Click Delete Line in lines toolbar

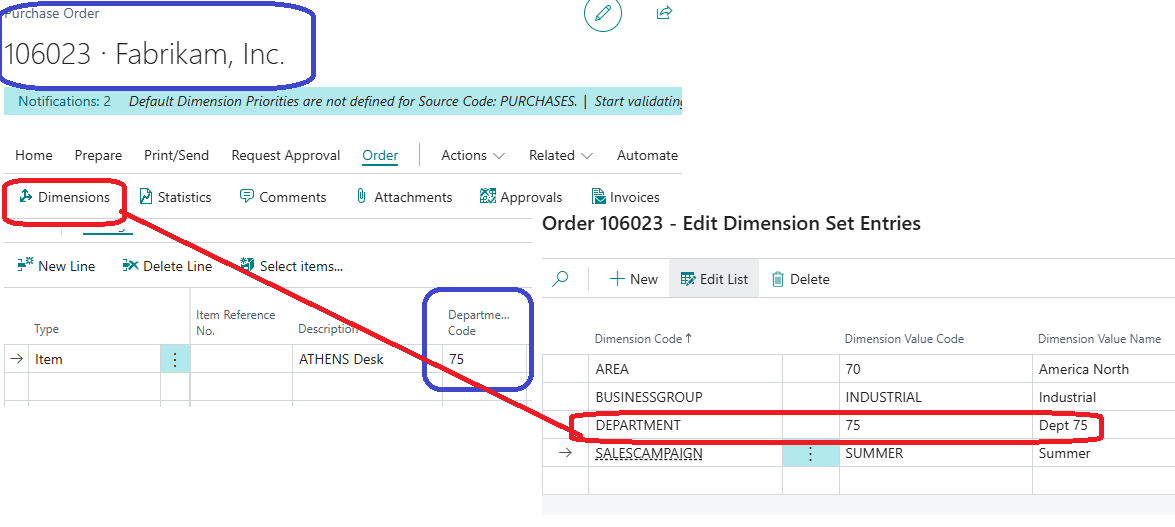[x=167, y=265]
